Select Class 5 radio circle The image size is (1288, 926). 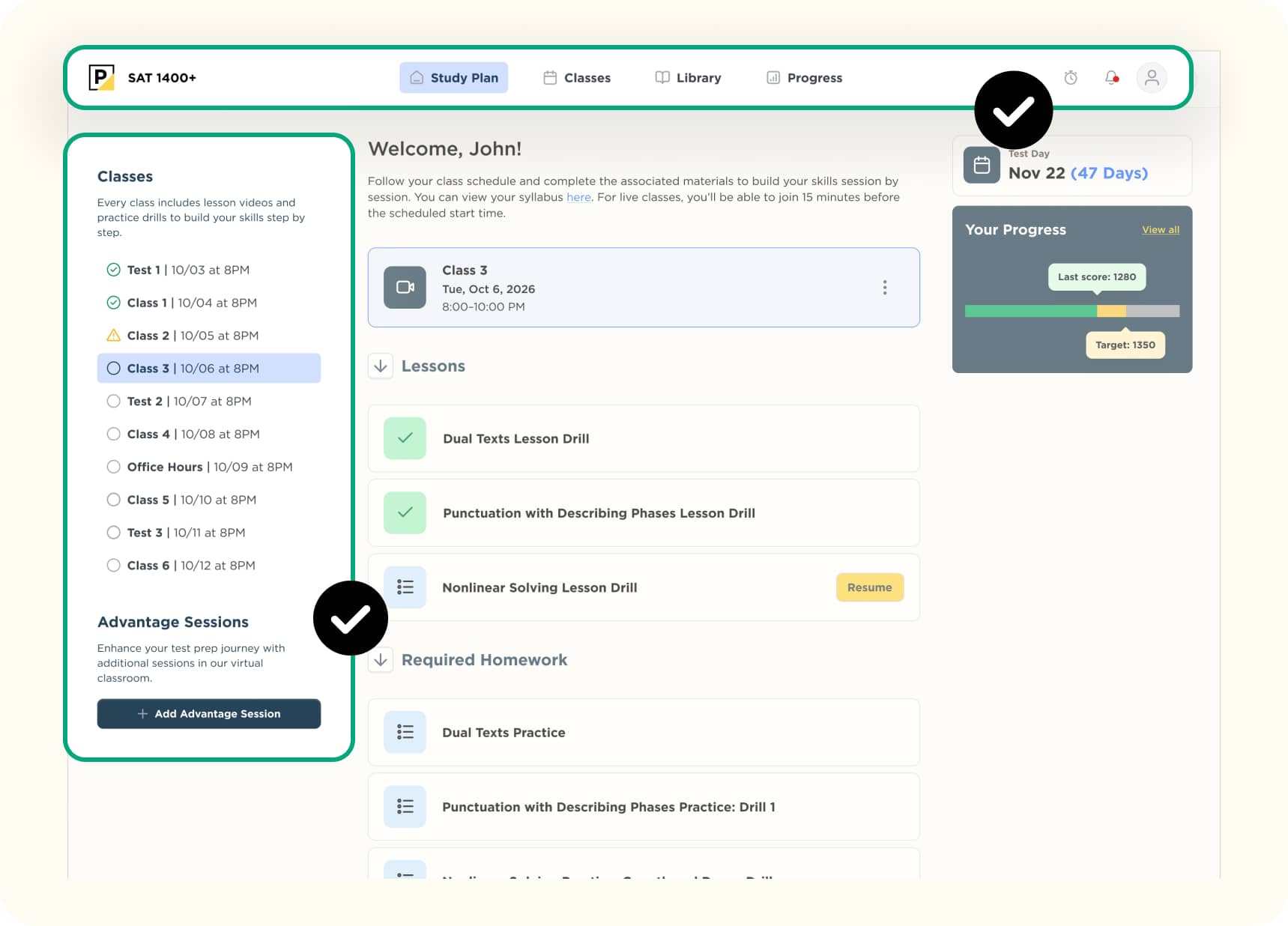pos(113,500)
